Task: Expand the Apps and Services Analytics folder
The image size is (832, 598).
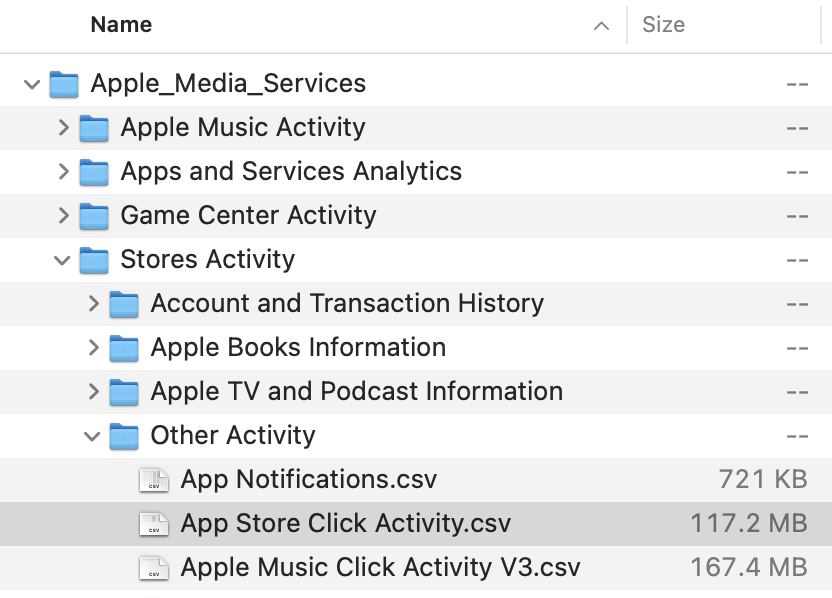Action: pyautogui.click(x=64, y=171)
